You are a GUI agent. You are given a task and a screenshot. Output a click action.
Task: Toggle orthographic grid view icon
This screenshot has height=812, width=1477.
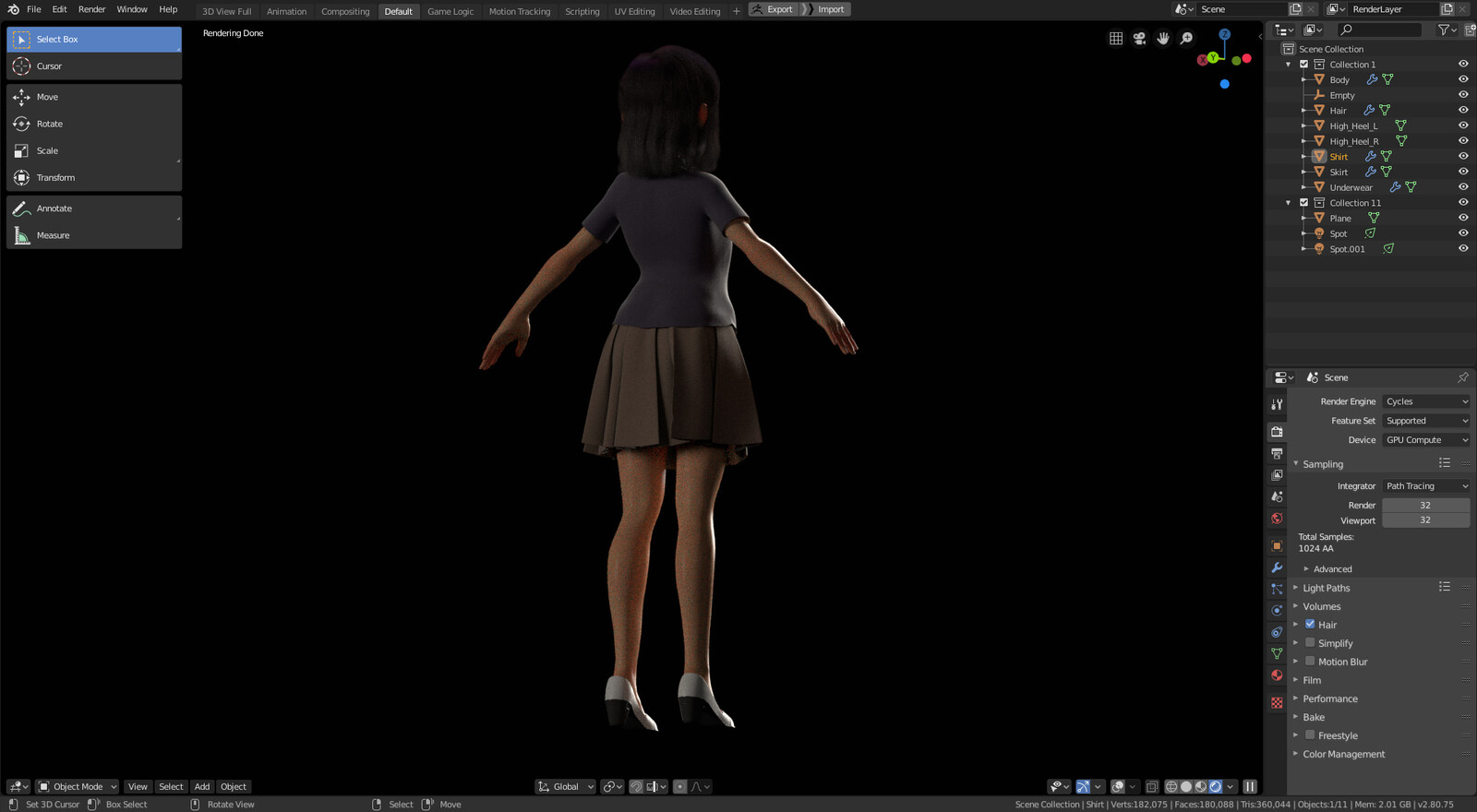1116,38
